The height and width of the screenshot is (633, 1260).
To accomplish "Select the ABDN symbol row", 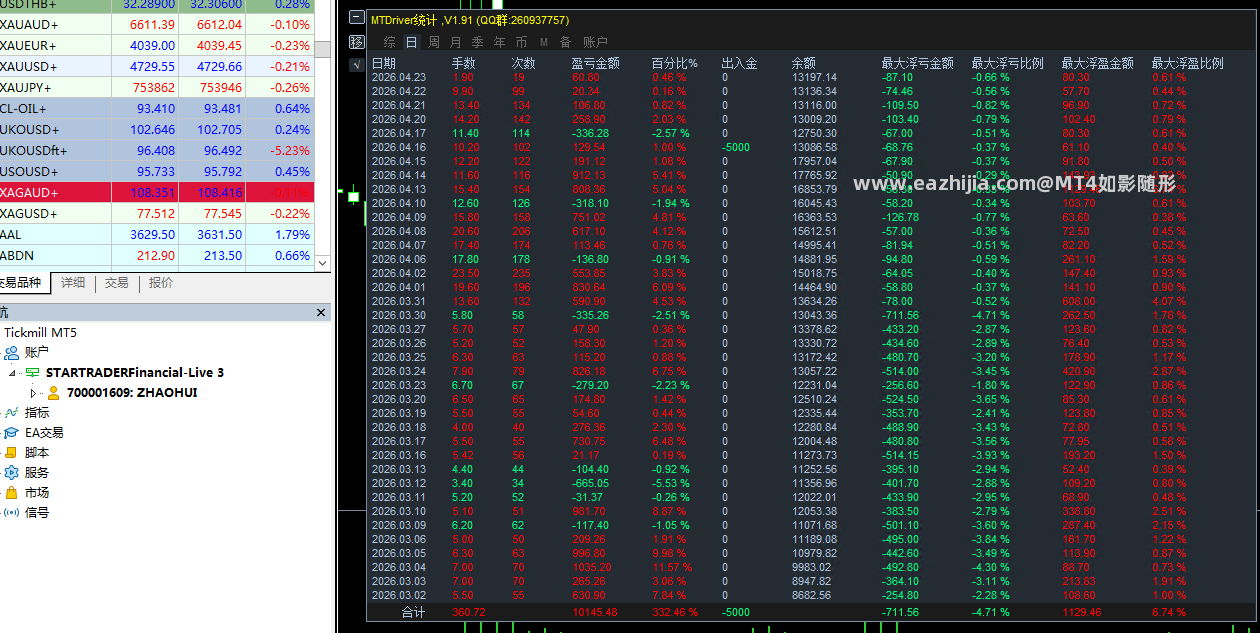I will pos(157,255).
